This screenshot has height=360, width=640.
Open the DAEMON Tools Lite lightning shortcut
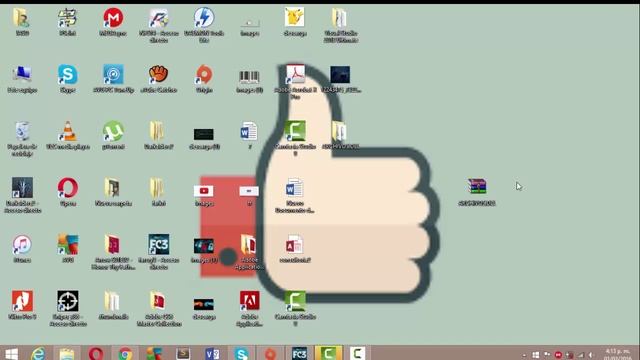click(x=204, y=18)
